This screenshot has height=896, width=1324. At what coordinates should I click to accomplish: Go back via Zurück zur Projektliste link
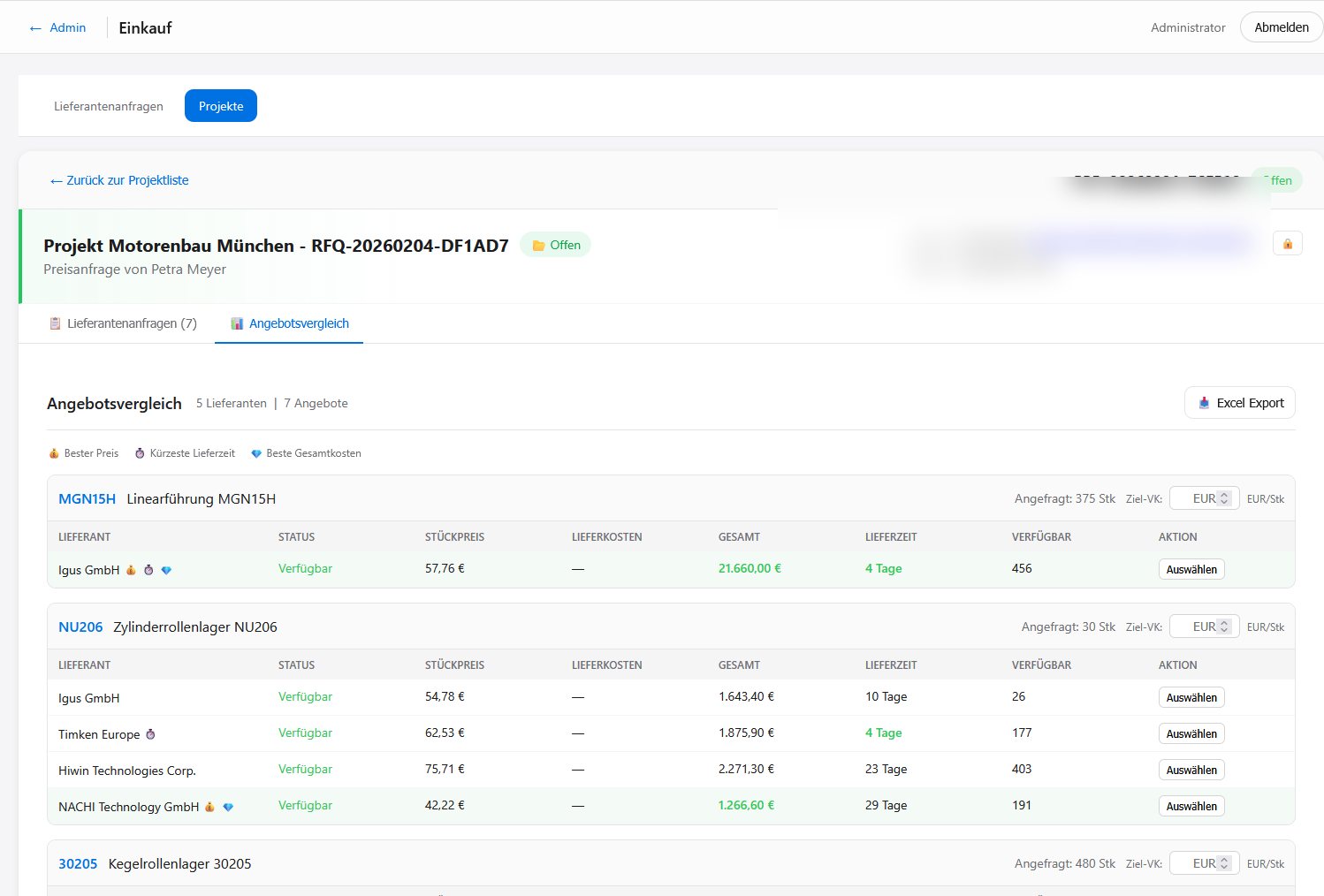tap(119, 180)
